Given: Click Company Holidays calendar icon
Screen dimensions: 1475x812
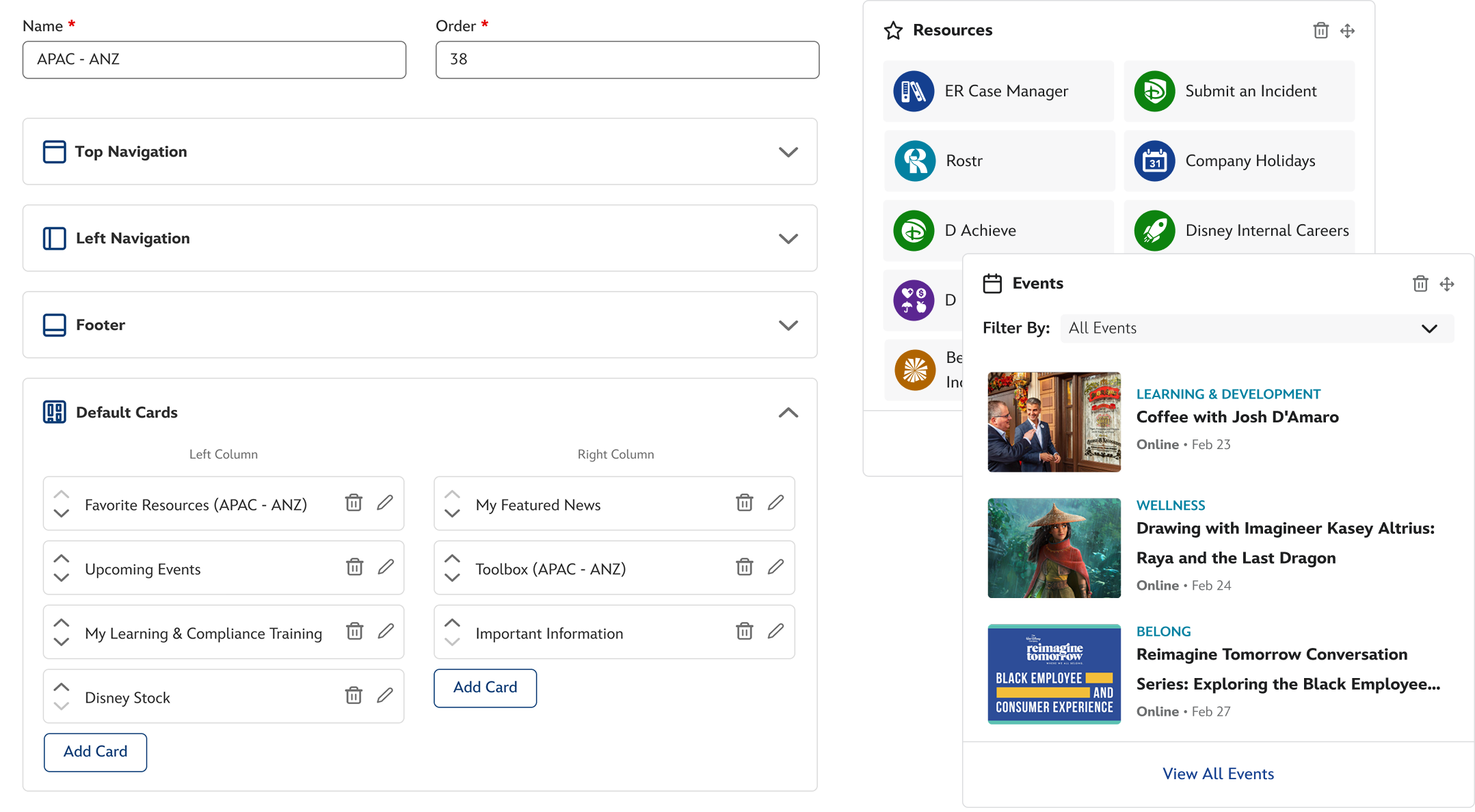Looking at the screenshot, I should [x=1154, y=161].
